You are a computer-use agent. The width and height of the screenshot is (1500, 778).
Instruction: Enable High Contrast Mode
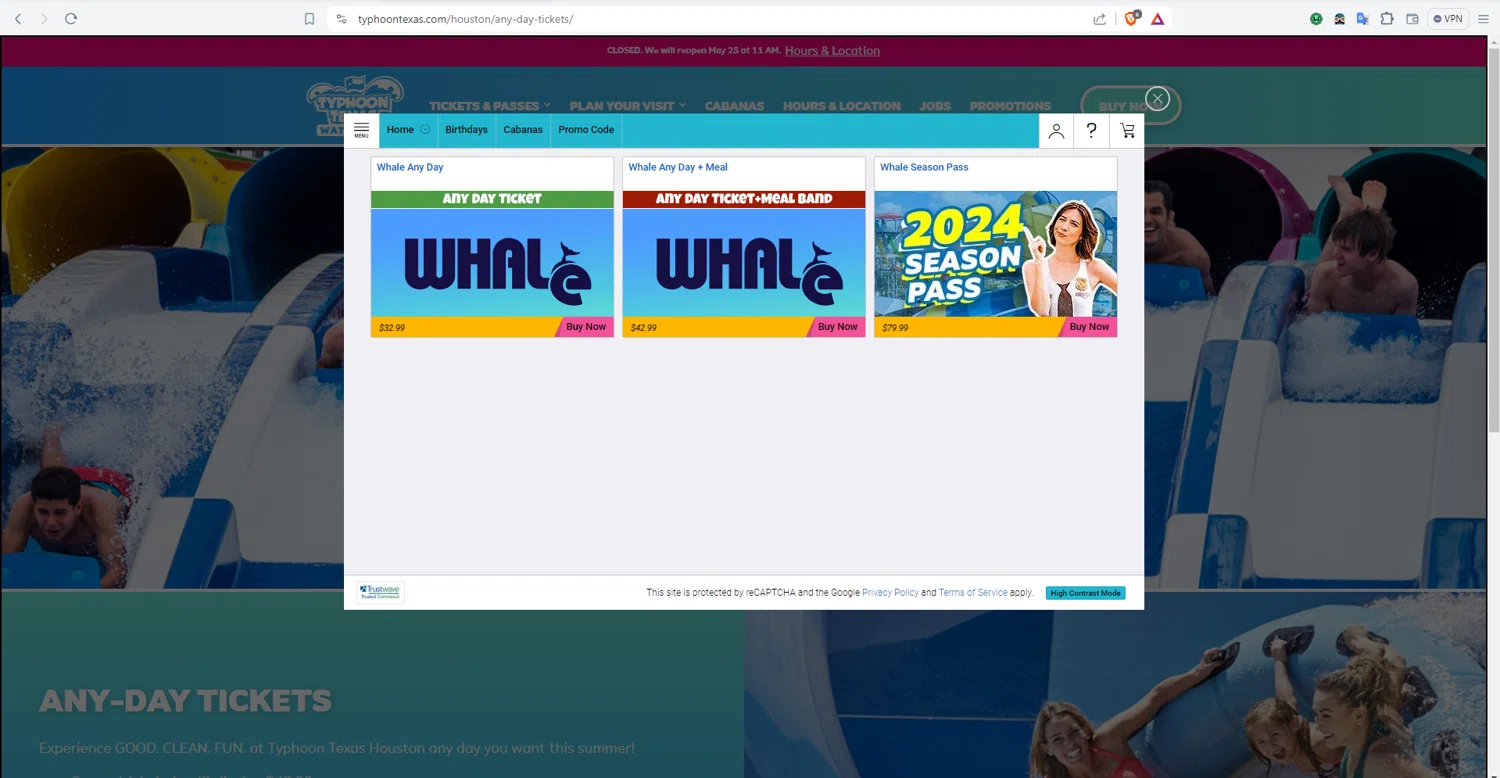click(1085, 593)
